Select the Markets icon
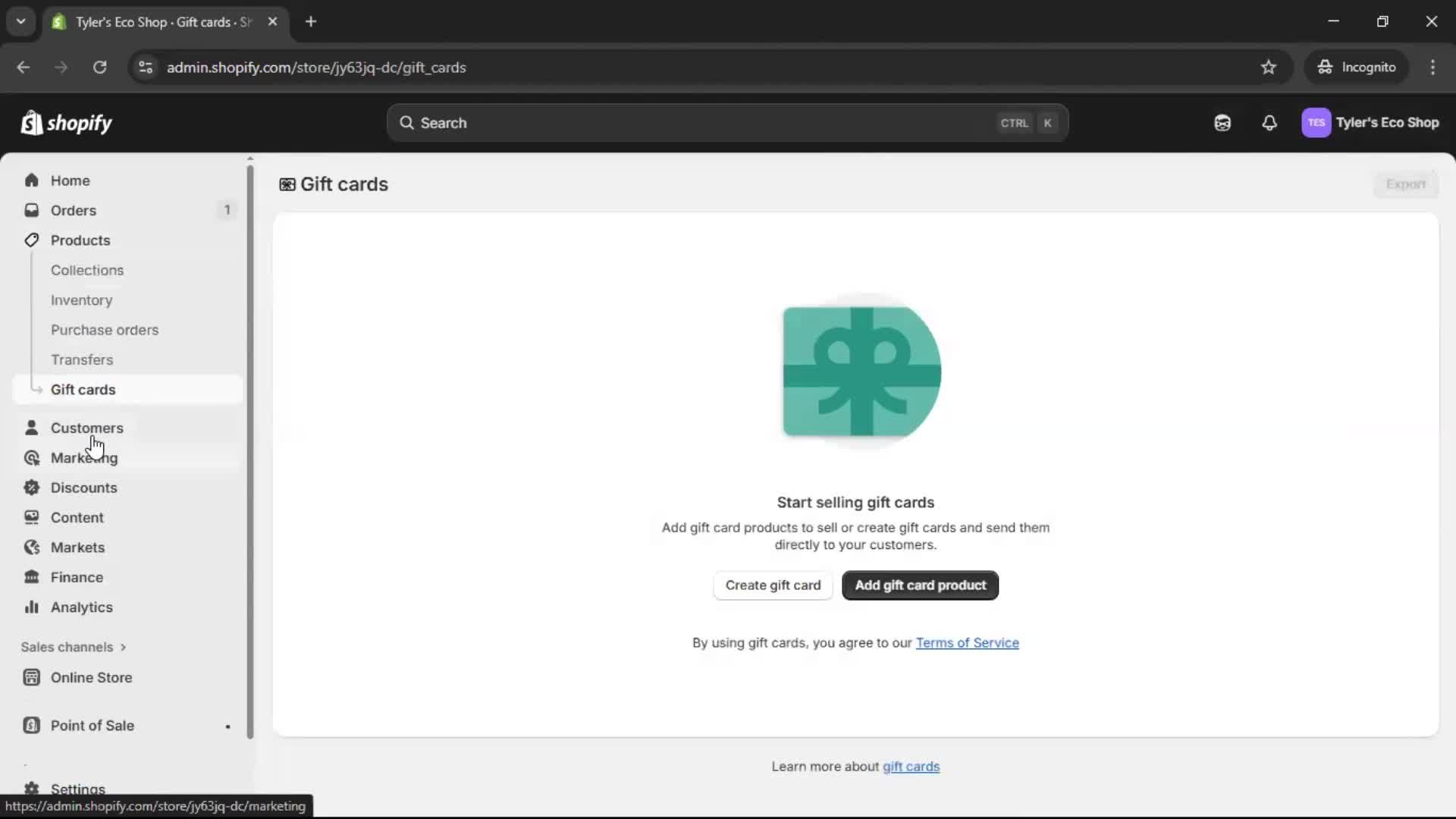Screen dimensions: 1456x819 (x=32, y=547)
